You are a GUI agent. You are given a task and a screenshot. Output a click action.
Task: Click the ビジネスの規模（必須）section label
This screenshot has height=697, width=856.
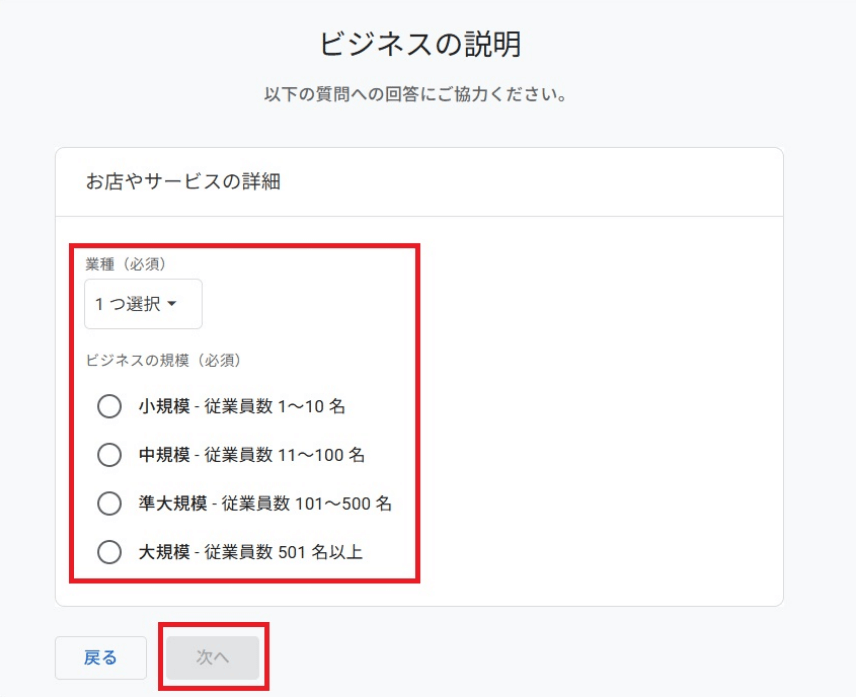pyautogui.click(x=164, y=360)
